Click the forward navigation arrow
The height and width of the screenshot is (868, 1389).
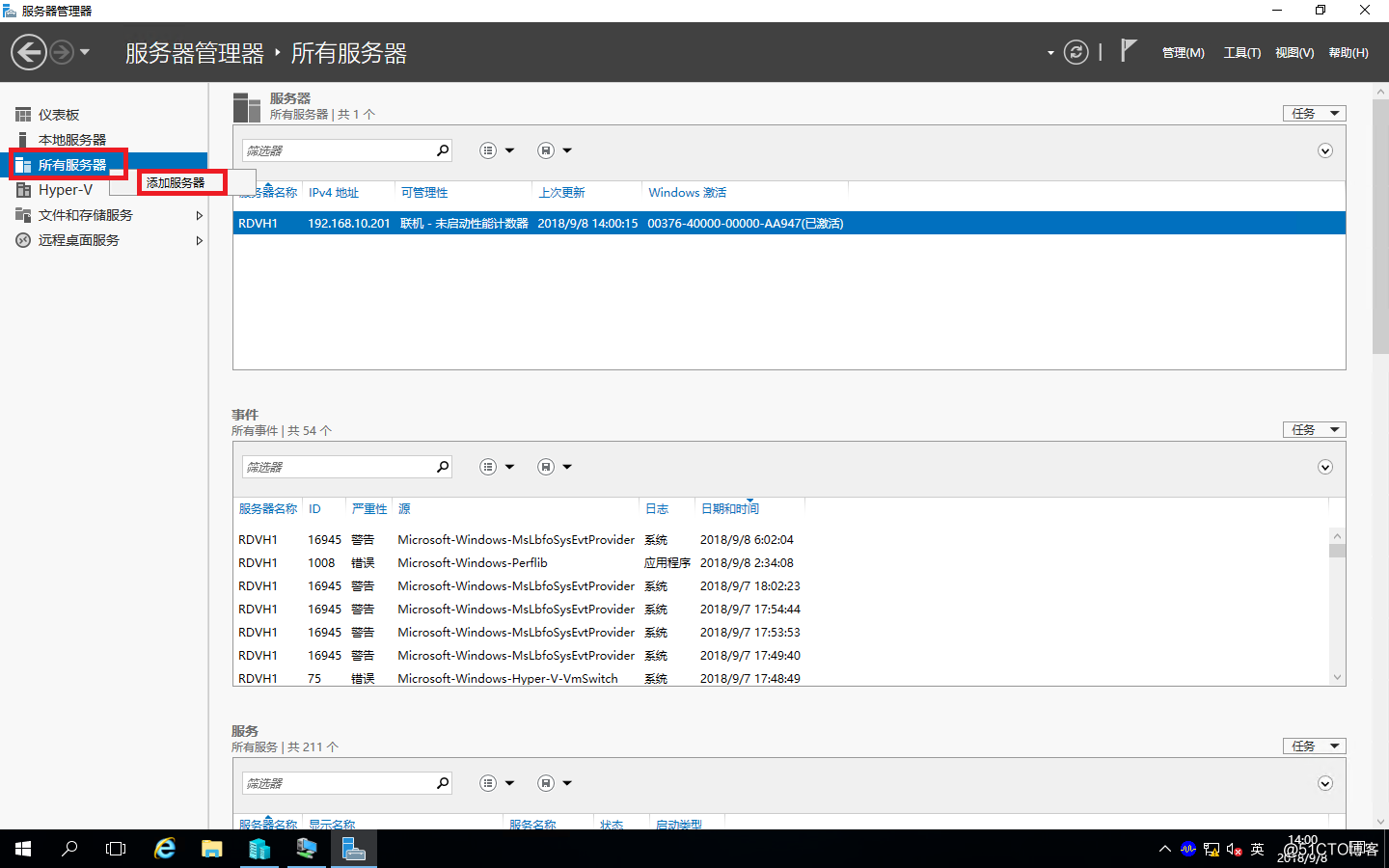point(62,52)
